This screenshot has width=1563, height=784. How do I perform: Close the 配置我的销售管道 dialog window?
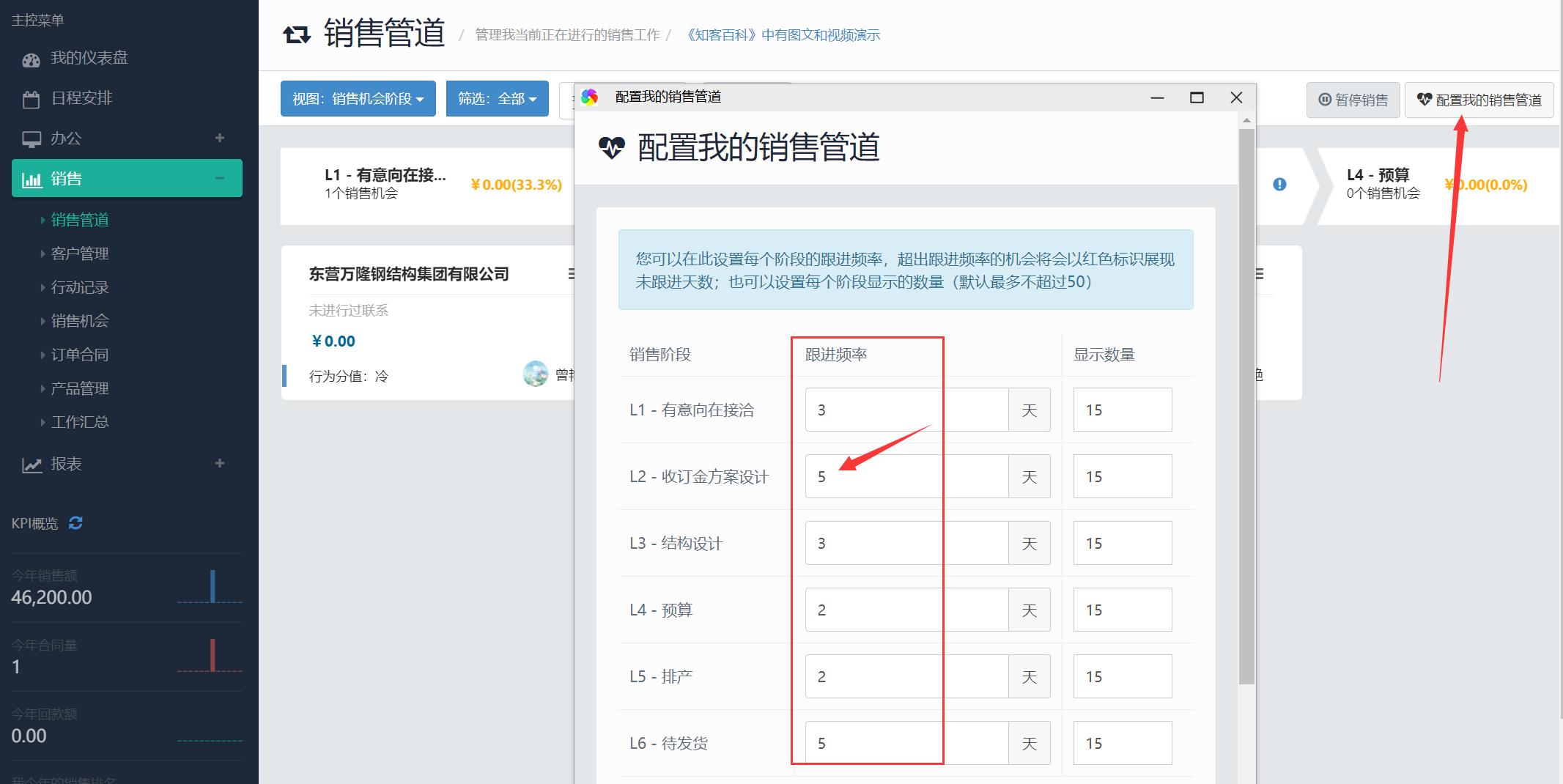(x=1236, y=97)
